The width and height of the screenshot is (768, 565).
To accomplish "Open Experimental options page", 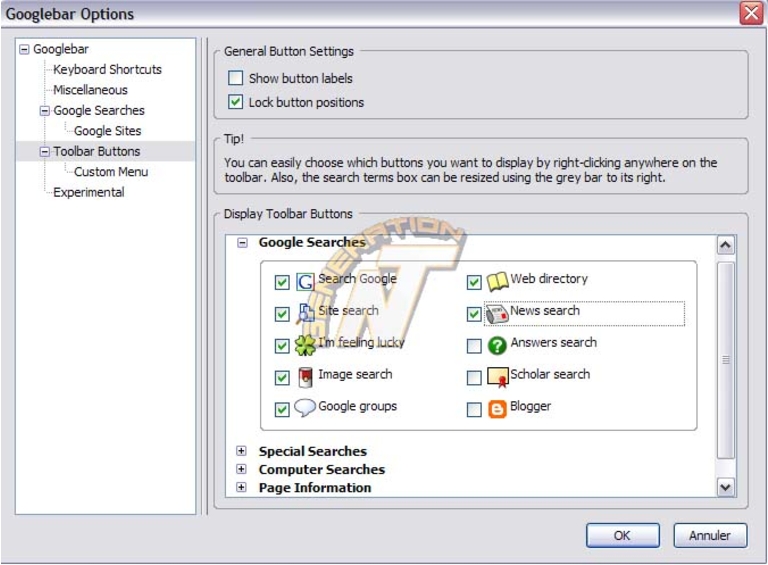I will (x=89, y=193).
